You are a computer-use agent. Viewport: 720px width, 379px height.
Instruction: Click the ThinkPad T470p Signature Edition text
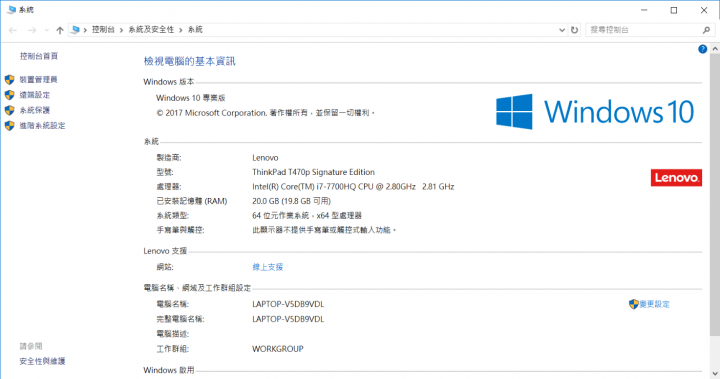pyautogui.click(x=313, y=172)
